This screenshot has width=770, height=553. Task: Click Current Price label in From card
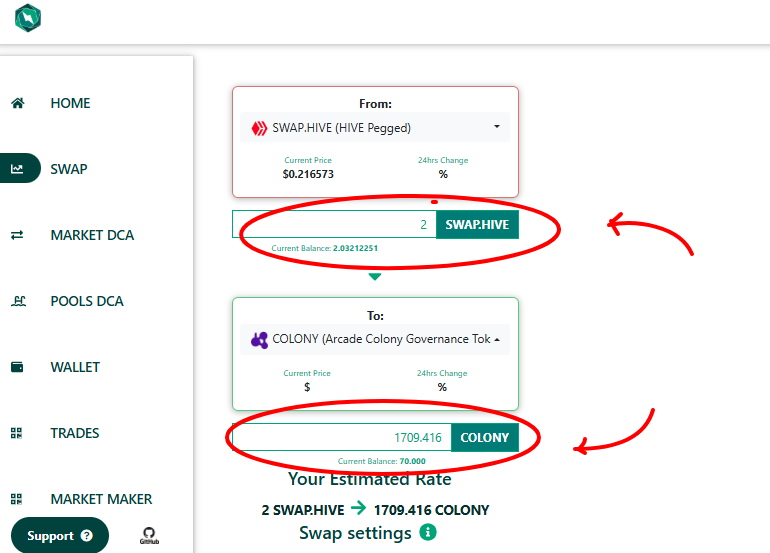308,160
